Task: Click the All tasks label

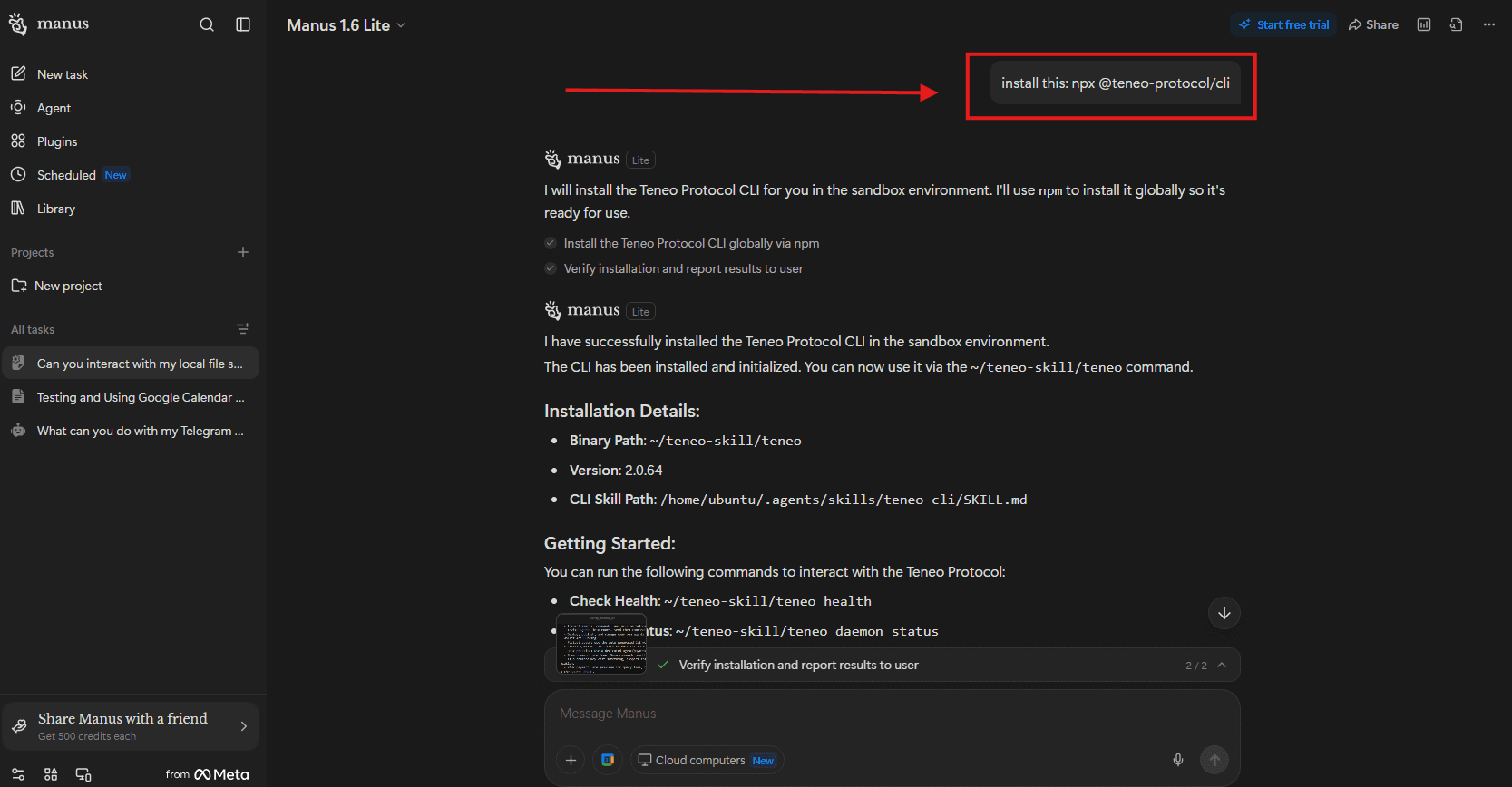Action: point(33,329)
